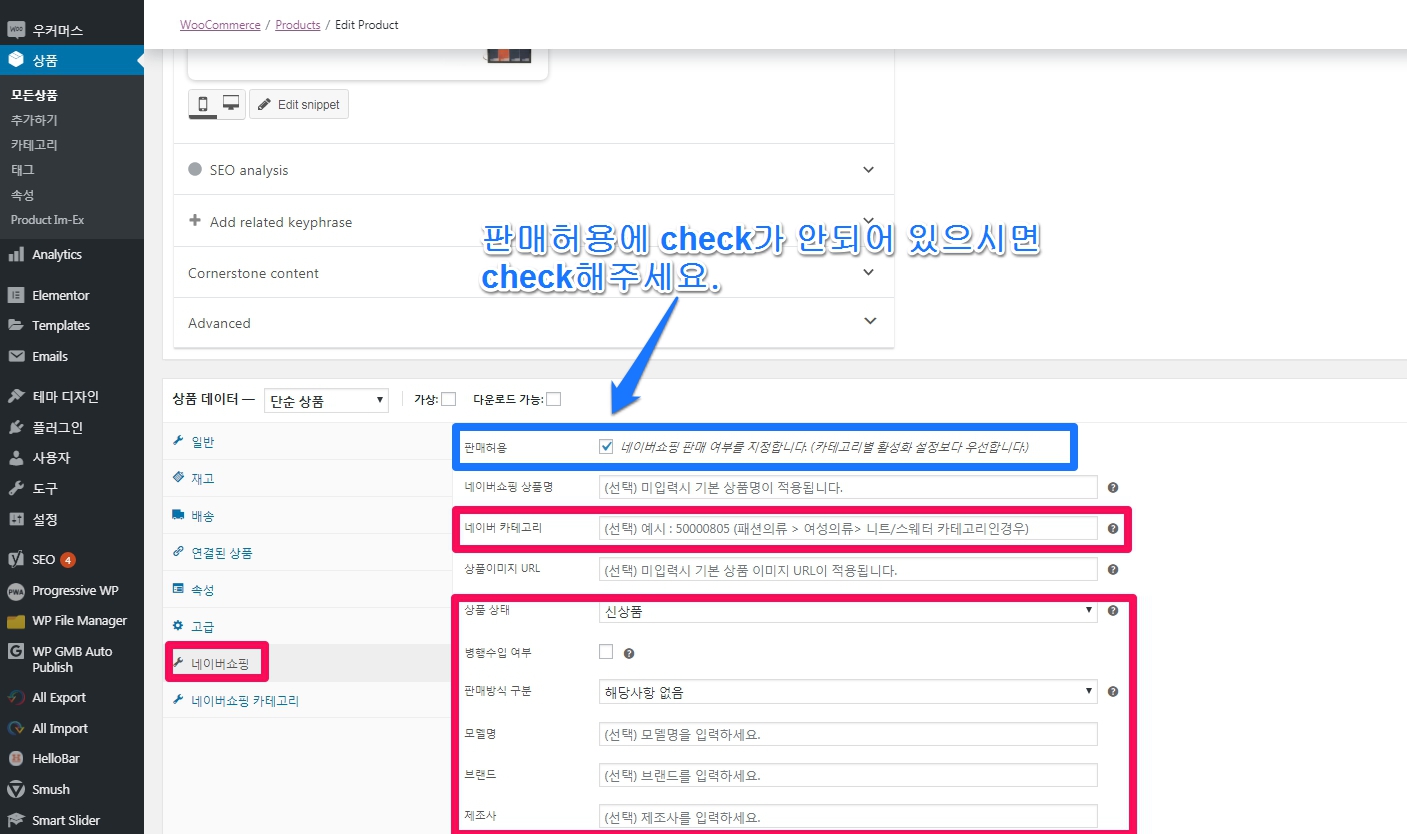This screenshot has width=1407, height=834.
Task: Switch to the 재고 tab
Action: [x=203, y=479]
